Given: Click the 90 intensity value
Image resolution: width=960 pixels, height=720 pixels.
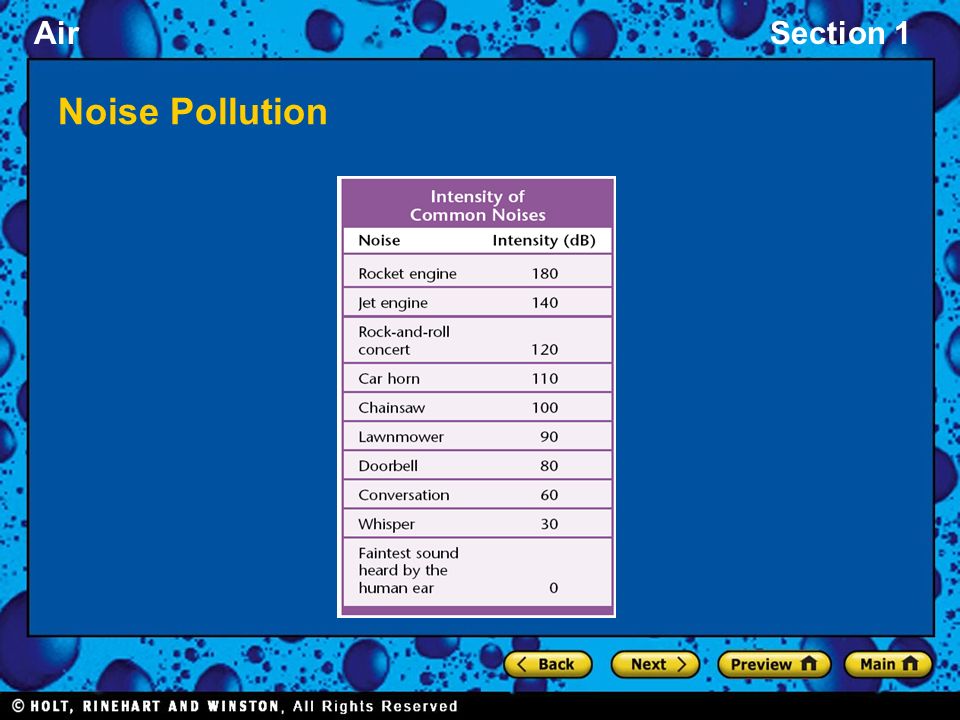Looking at the screenshot, I should [x=549, y=437].
